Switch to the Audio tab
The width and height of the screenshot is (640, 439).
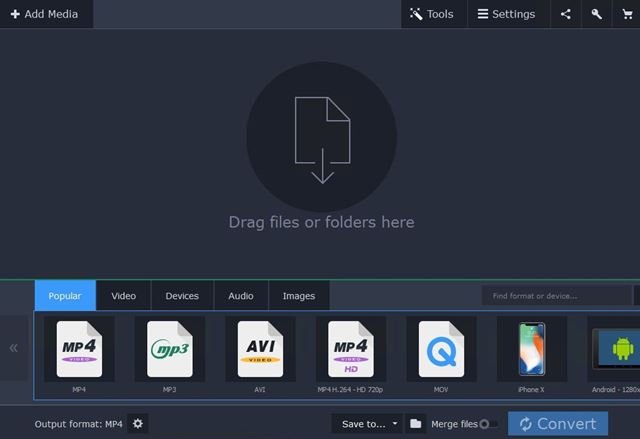pyautogui.click(x=241, y=296)
